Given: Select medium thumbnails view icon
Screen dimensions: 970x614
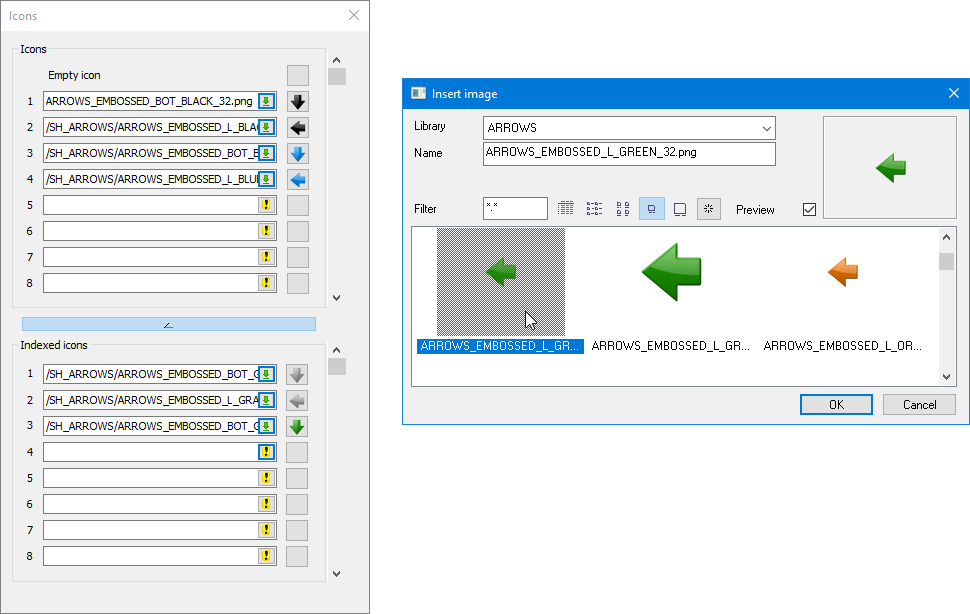Looking at the screenshot, I should 651,209.
